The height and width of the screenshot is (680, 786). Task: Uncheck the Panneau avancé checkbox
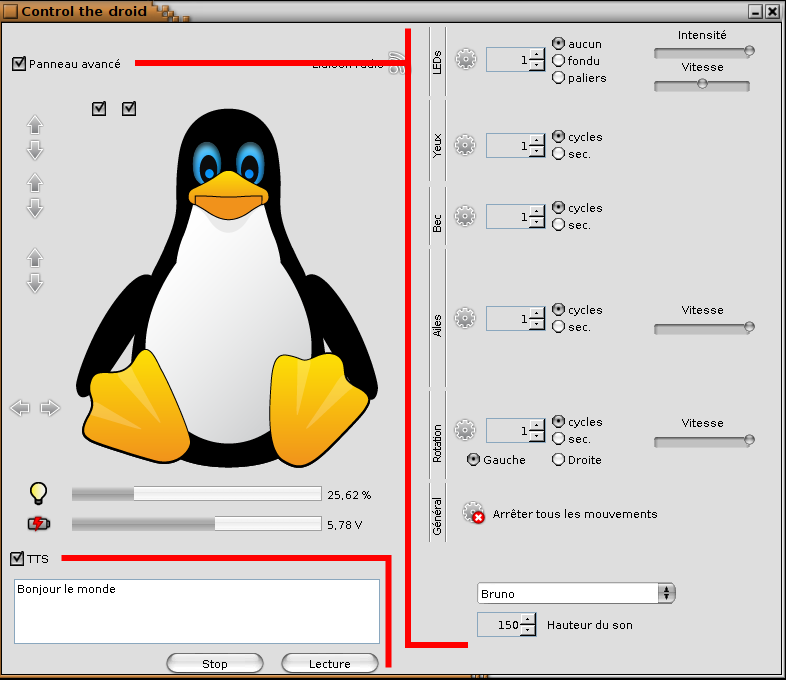[x=19, y=64]
